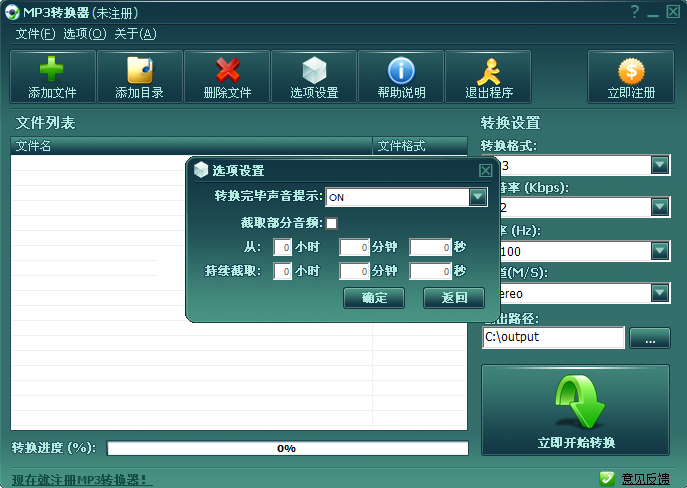The width and height of the screenshot is (687, 488).
Task: Open the 文件(F) menu
Action: [35, 34]
